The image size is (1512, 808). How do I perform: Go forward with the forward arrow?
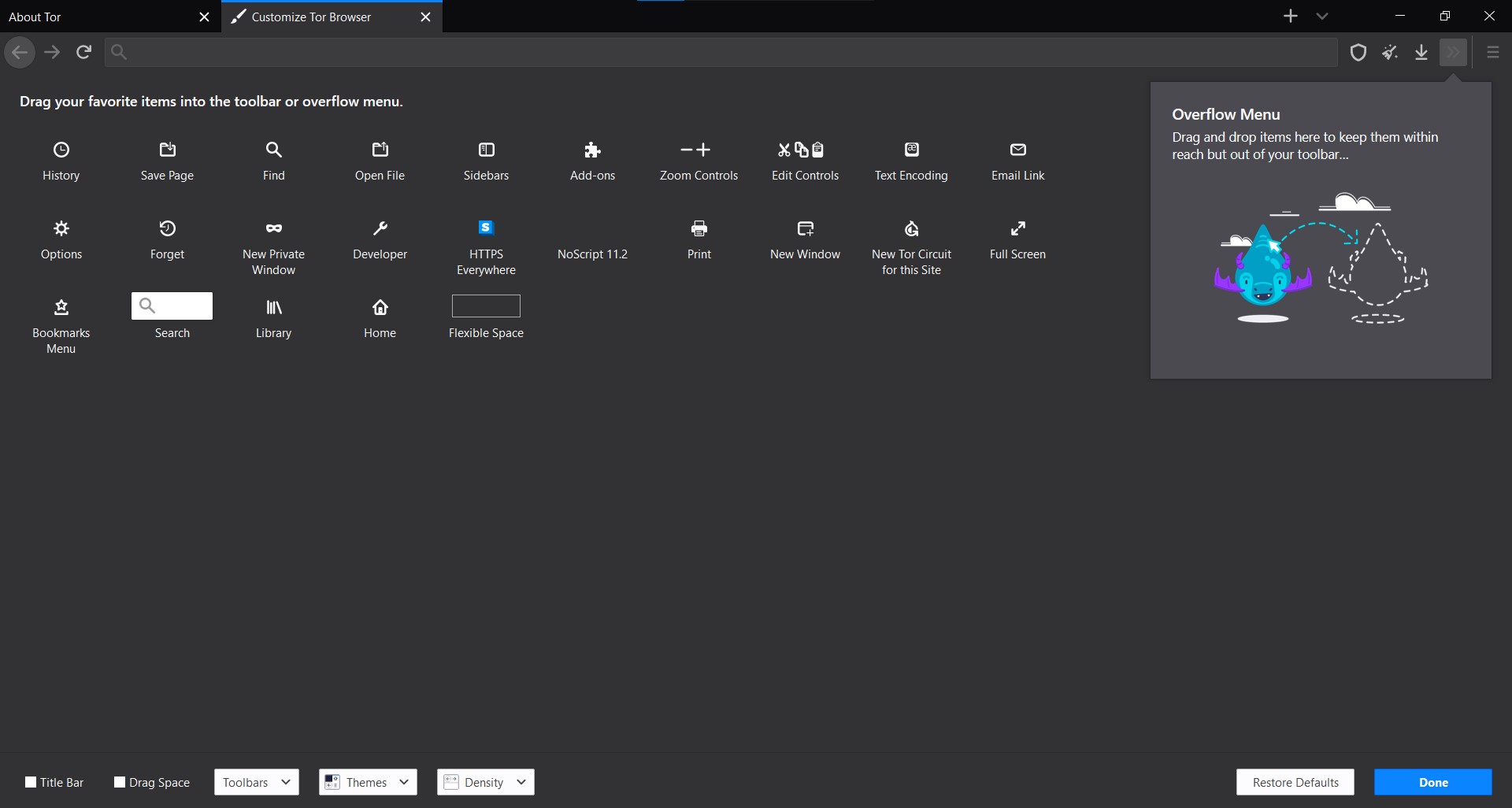(52, 52)
